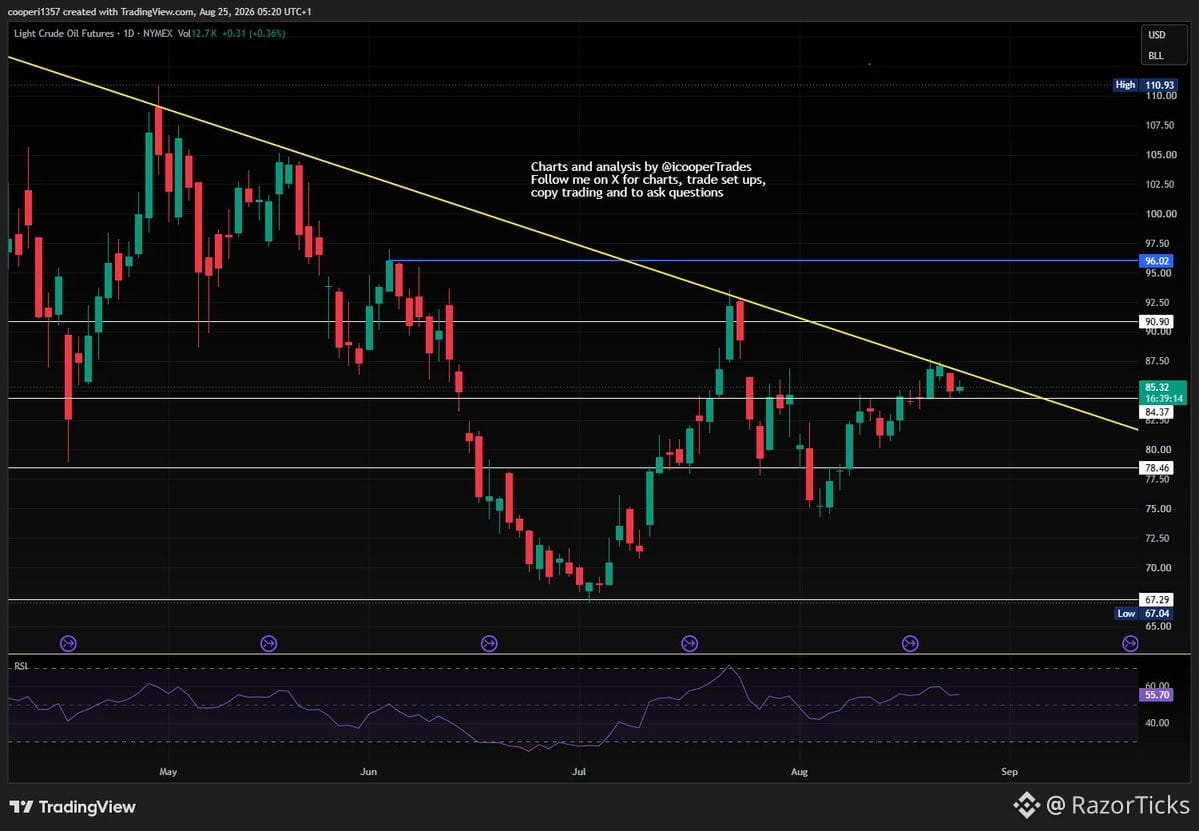The image size is (1199, 831).
Task: Click the Aug label on time axis
Action: (x=799, y=771)
